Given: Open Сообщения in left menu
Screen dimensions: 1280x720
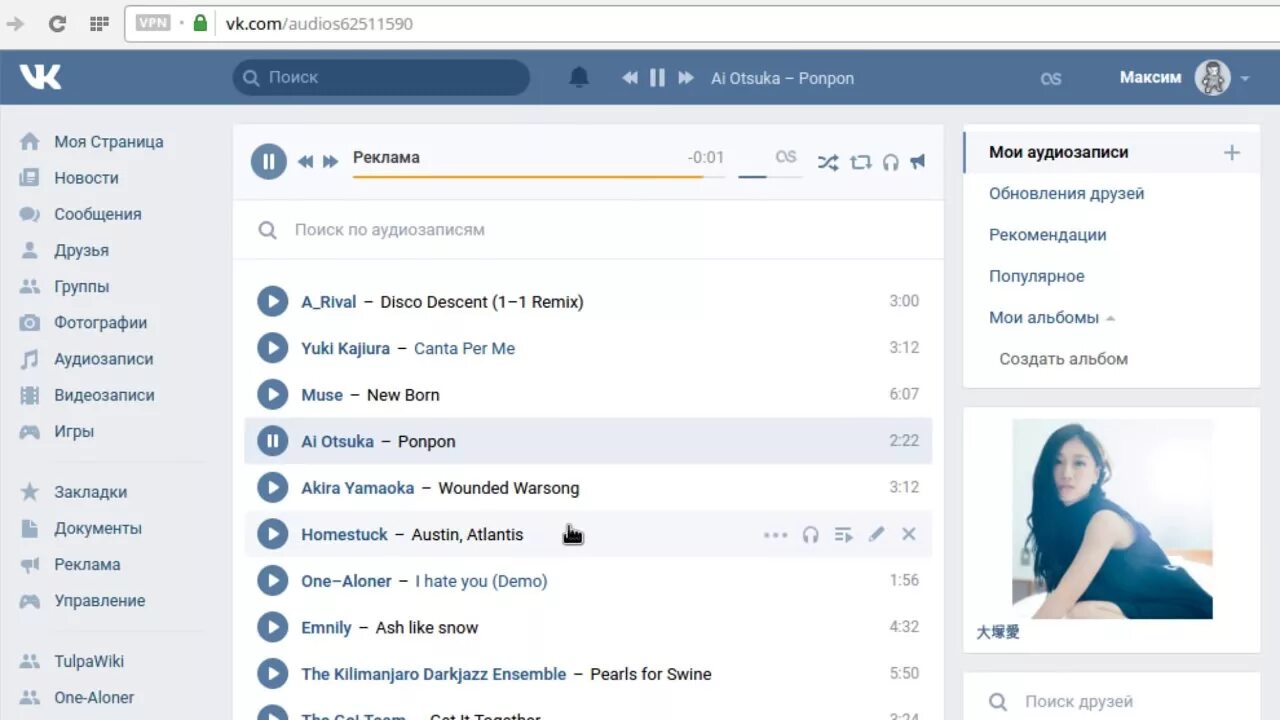Looking at the screenshot, I should [x=98, y=214].
